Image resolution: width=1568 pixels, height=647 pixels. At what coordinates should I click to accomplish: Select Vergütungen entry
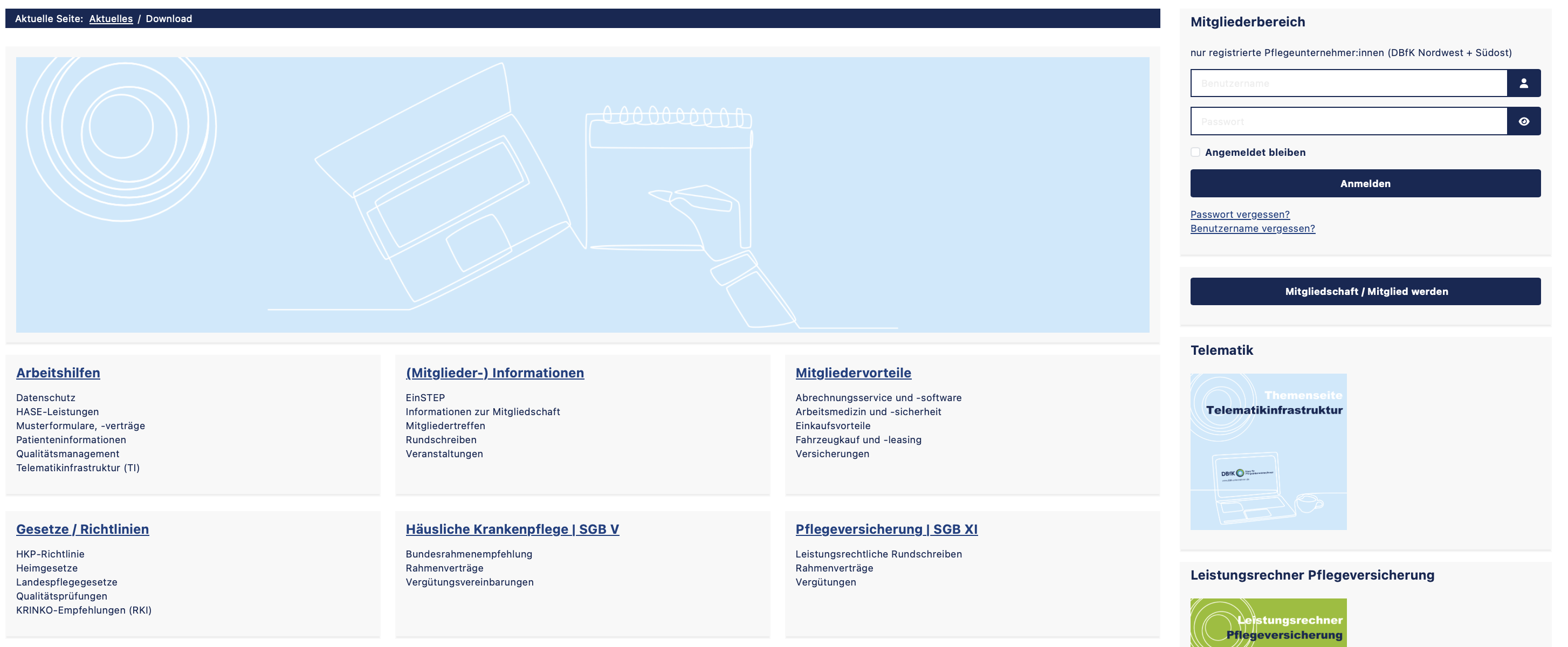(826, 582)
